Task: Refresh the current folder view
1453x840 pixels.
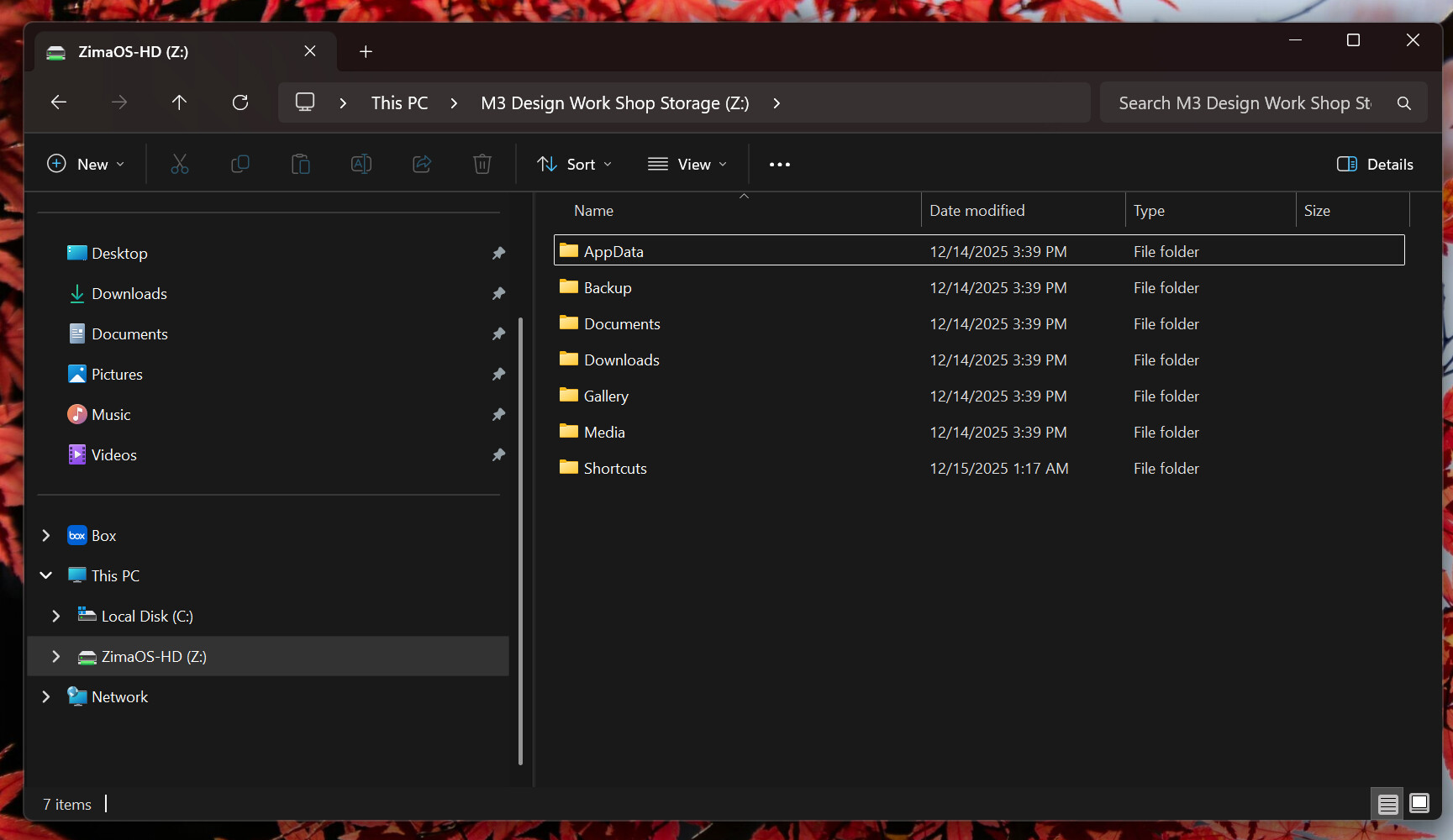Action: pos(240,102)
